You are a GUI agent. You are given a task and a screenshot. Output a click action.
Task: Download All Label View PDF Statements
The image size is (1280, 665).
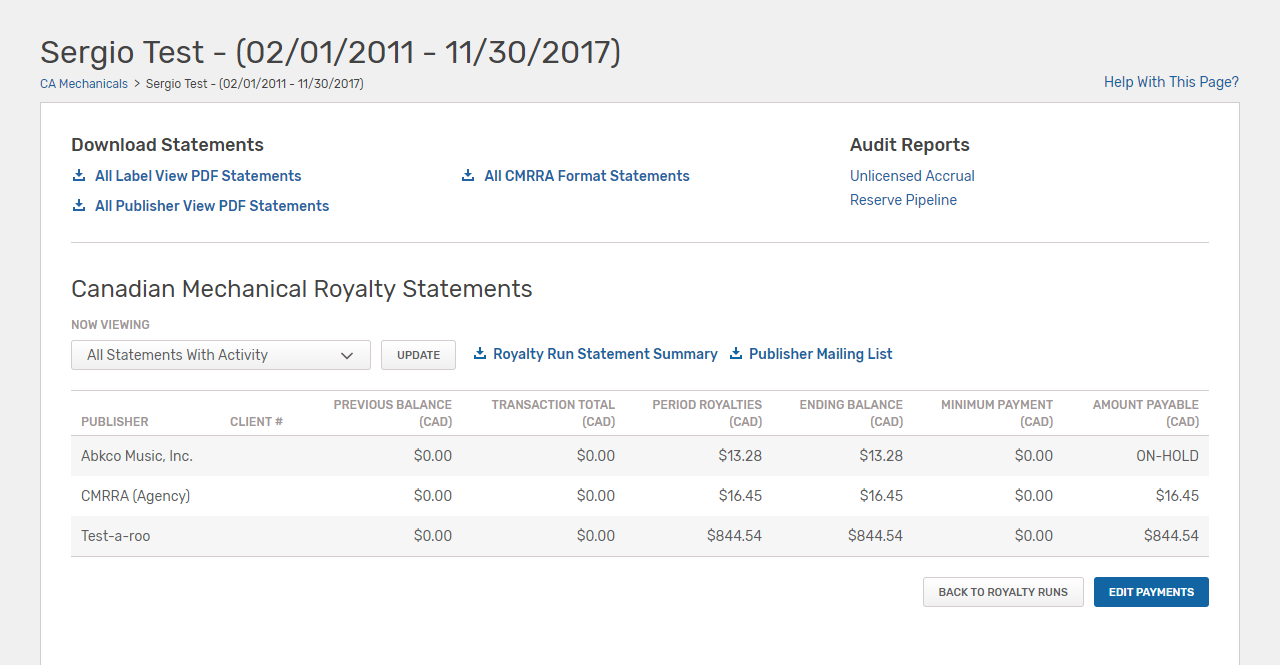pos(198,176)
